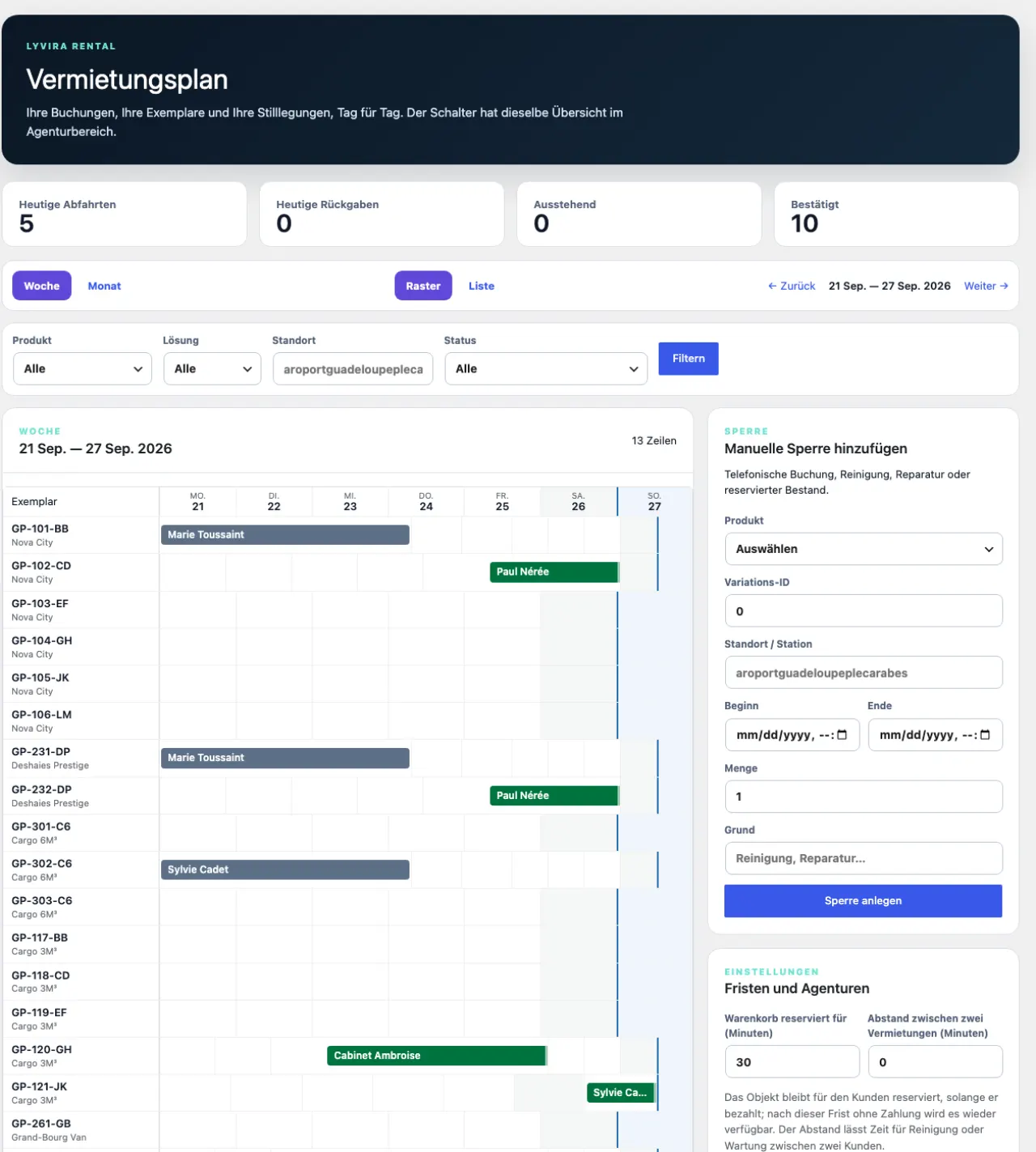Switch to the Woche view
This screenshot has height=1152, width=1036.
pyautogui.click(x=41, y=286)
